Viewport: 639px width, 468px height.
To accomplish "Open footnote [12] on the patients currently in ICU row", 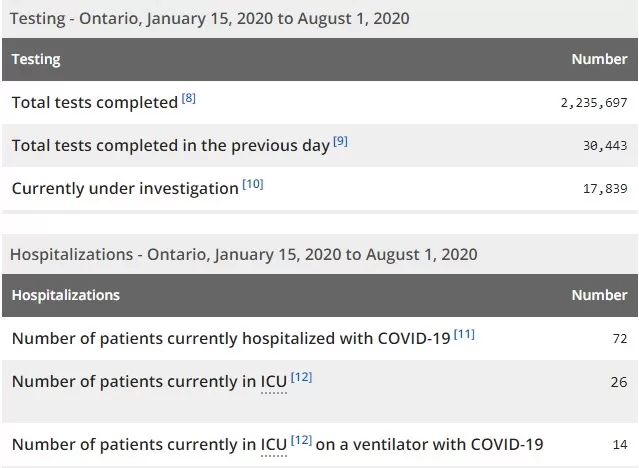I will [302, 377].
